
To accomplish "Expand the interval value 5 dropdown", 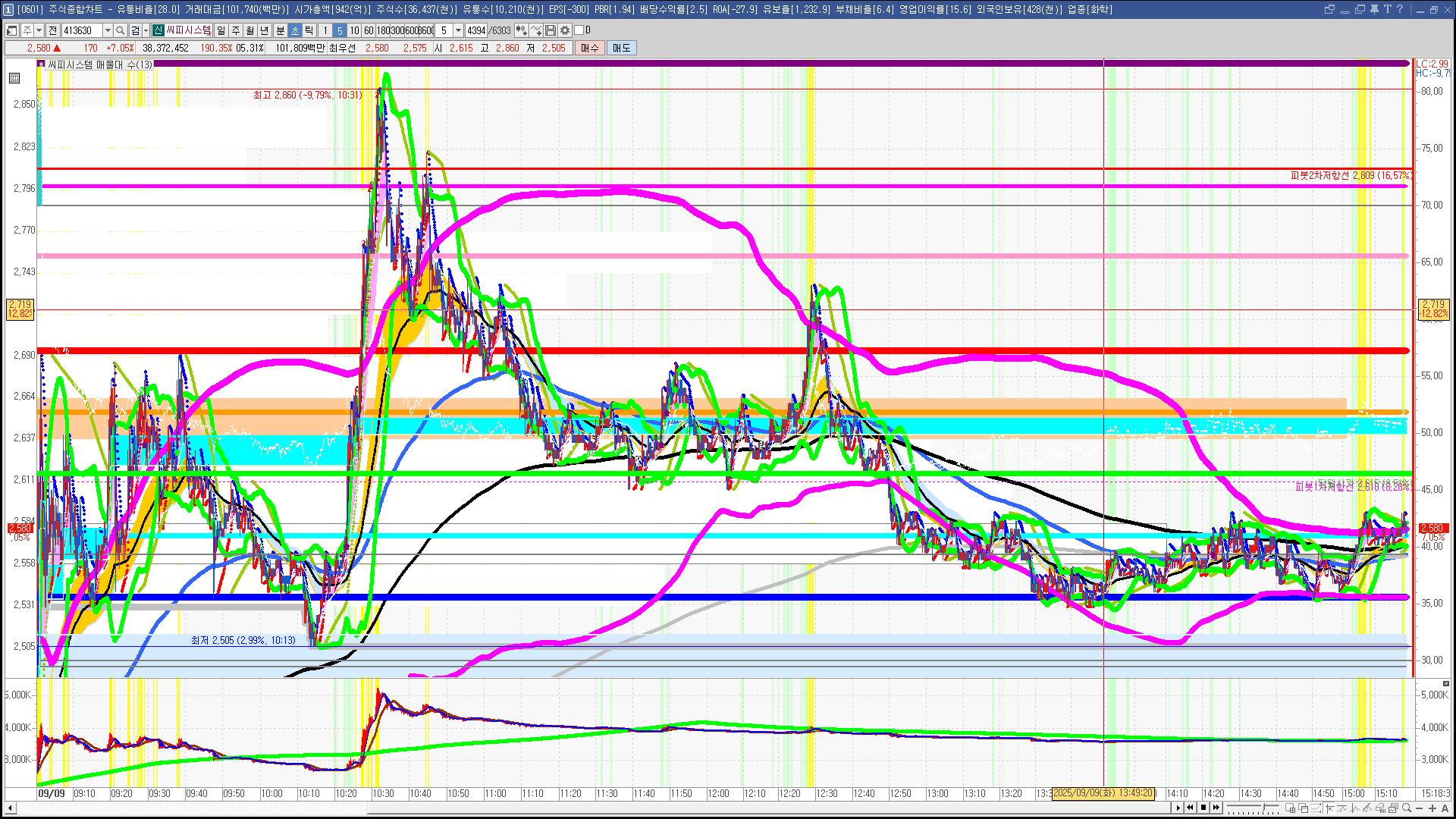I will (x=458, y=30).
